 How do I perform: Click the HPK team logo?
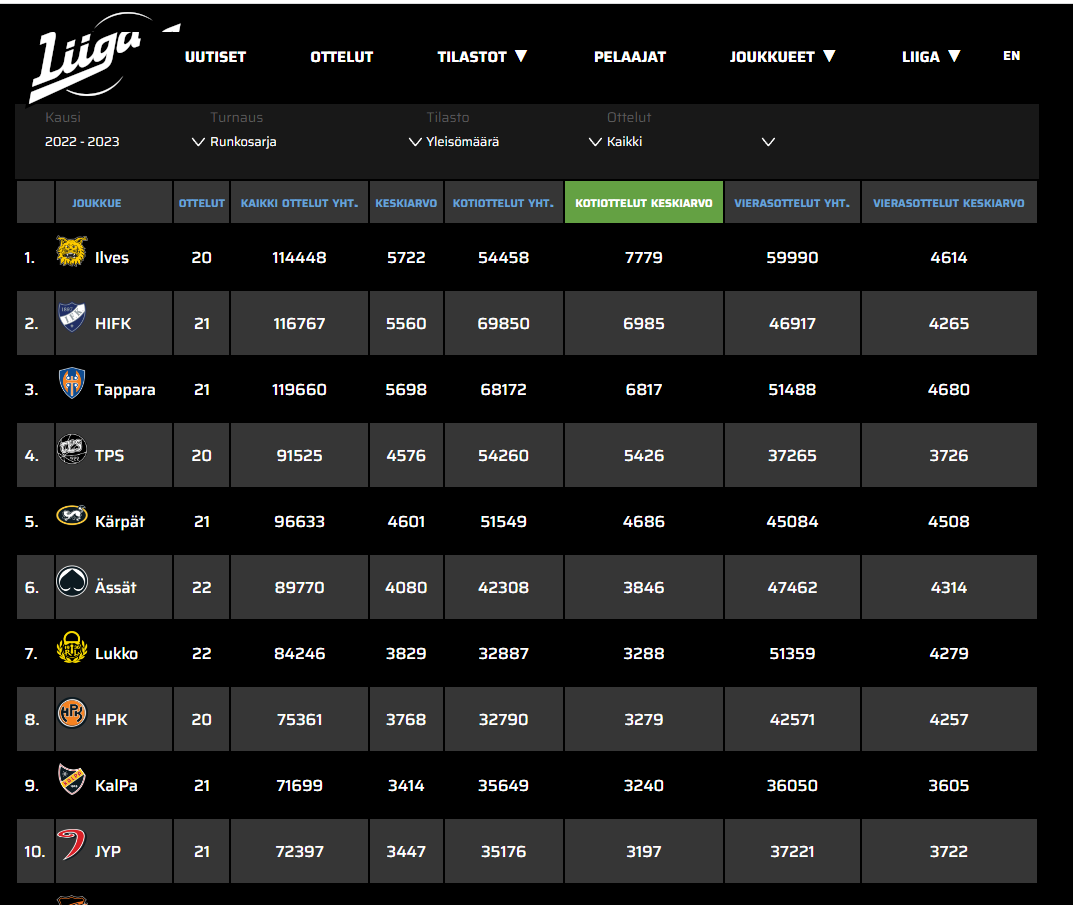pos(72,713)
